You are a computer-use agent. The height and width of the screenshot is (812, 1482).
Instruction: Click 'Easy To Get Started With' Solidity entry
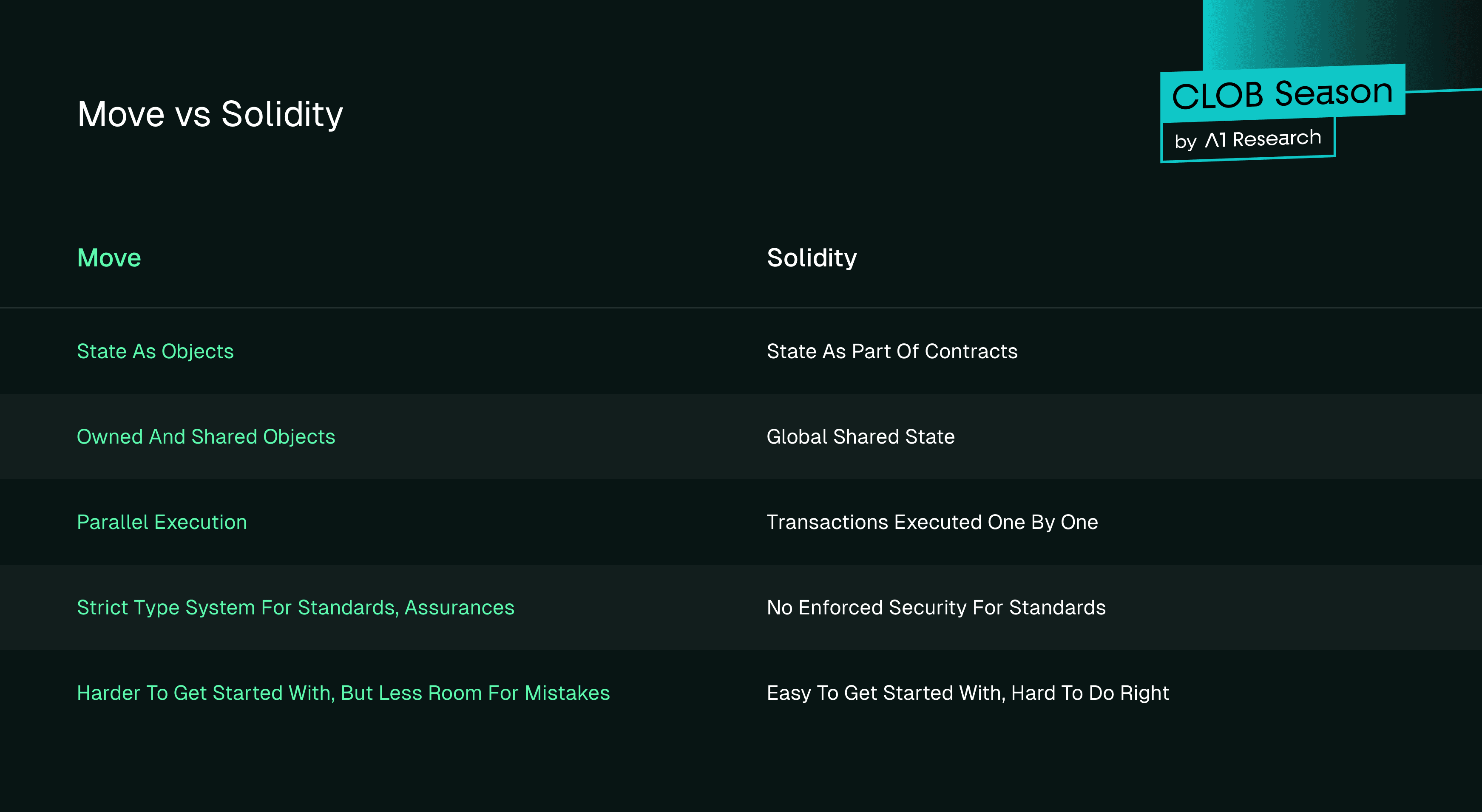(x=968, y=693)
